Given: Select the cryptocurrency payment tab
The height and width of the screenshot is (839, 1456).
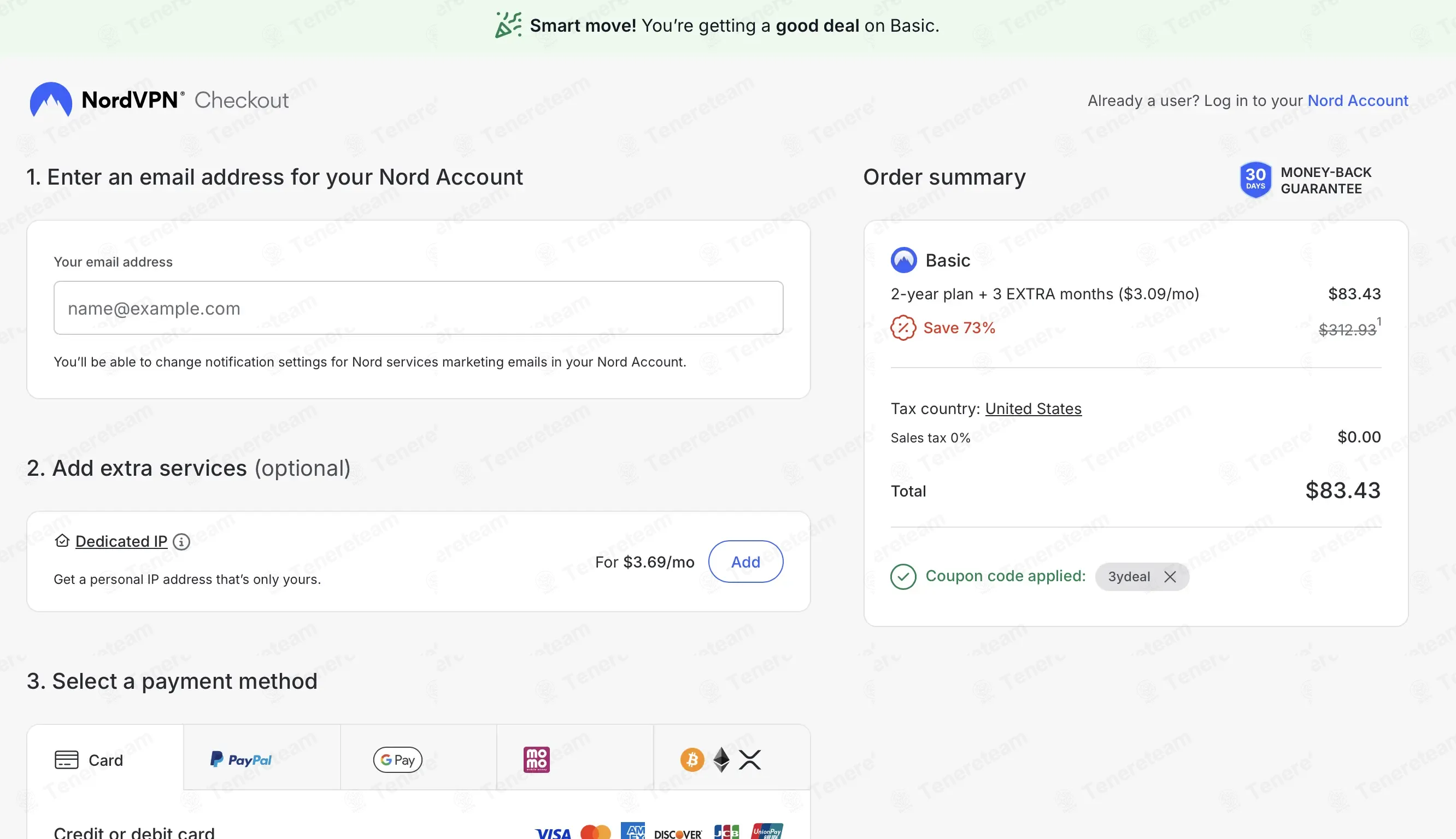Looking at the screenshot, I should click(732, 757).
